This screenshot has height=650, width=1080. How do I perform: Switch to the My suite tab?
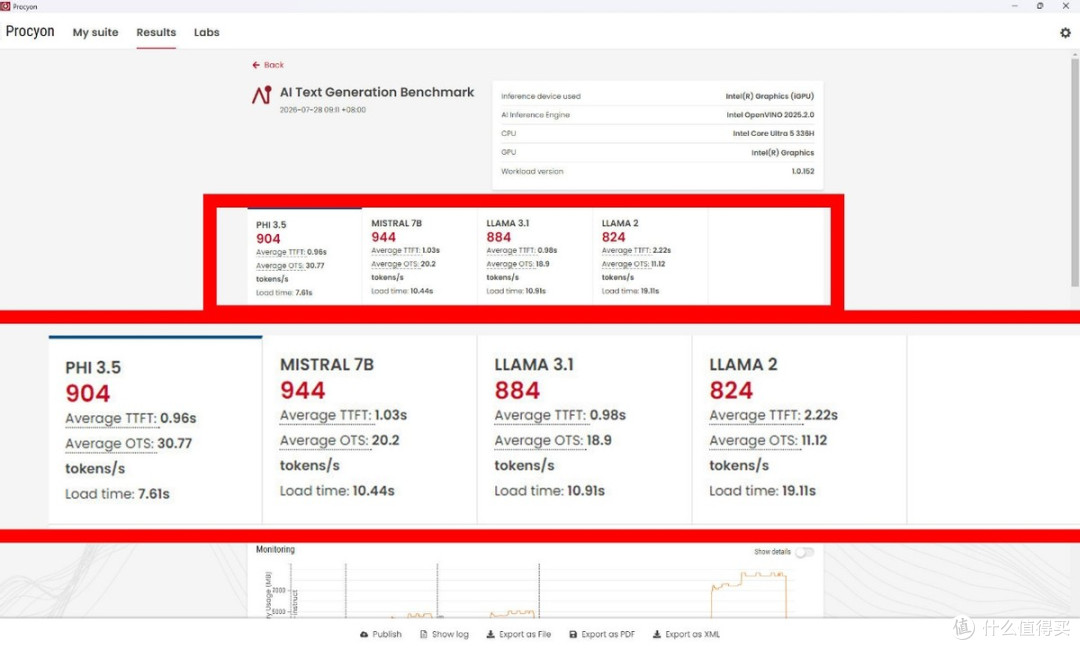point(95,32)
